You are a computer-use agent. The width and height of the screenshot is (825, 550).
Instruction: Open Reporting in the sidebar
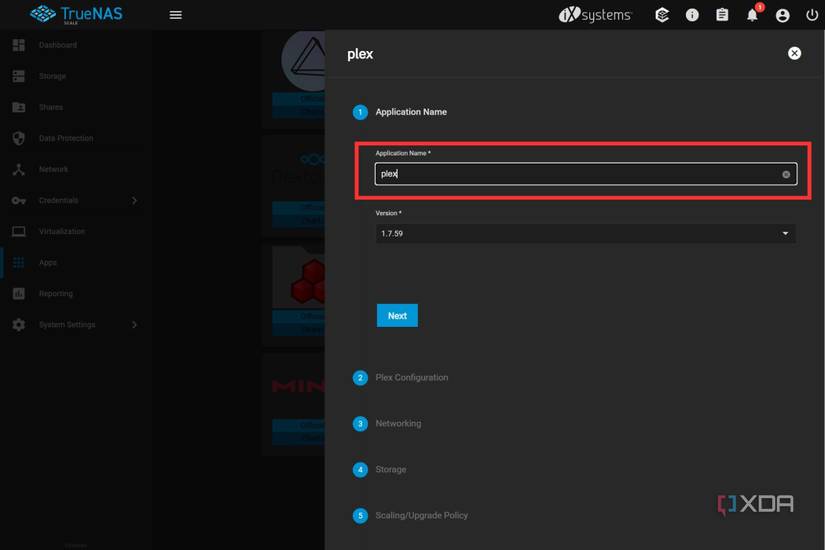pos(56,294)
